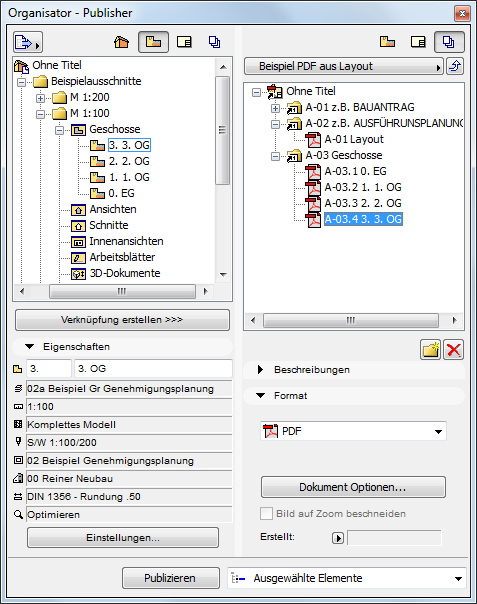This screenshot has width=477, height=604.
Task: Select Ohne Titel root in left tree
Action: click(57, 65)
